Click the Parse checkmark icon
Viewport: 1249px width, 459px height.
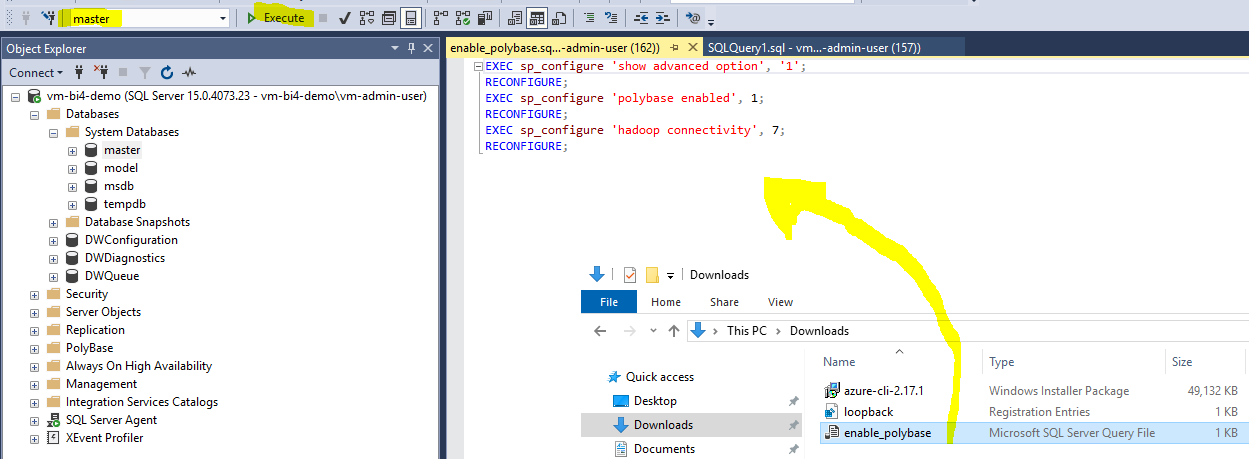(345, 18)
